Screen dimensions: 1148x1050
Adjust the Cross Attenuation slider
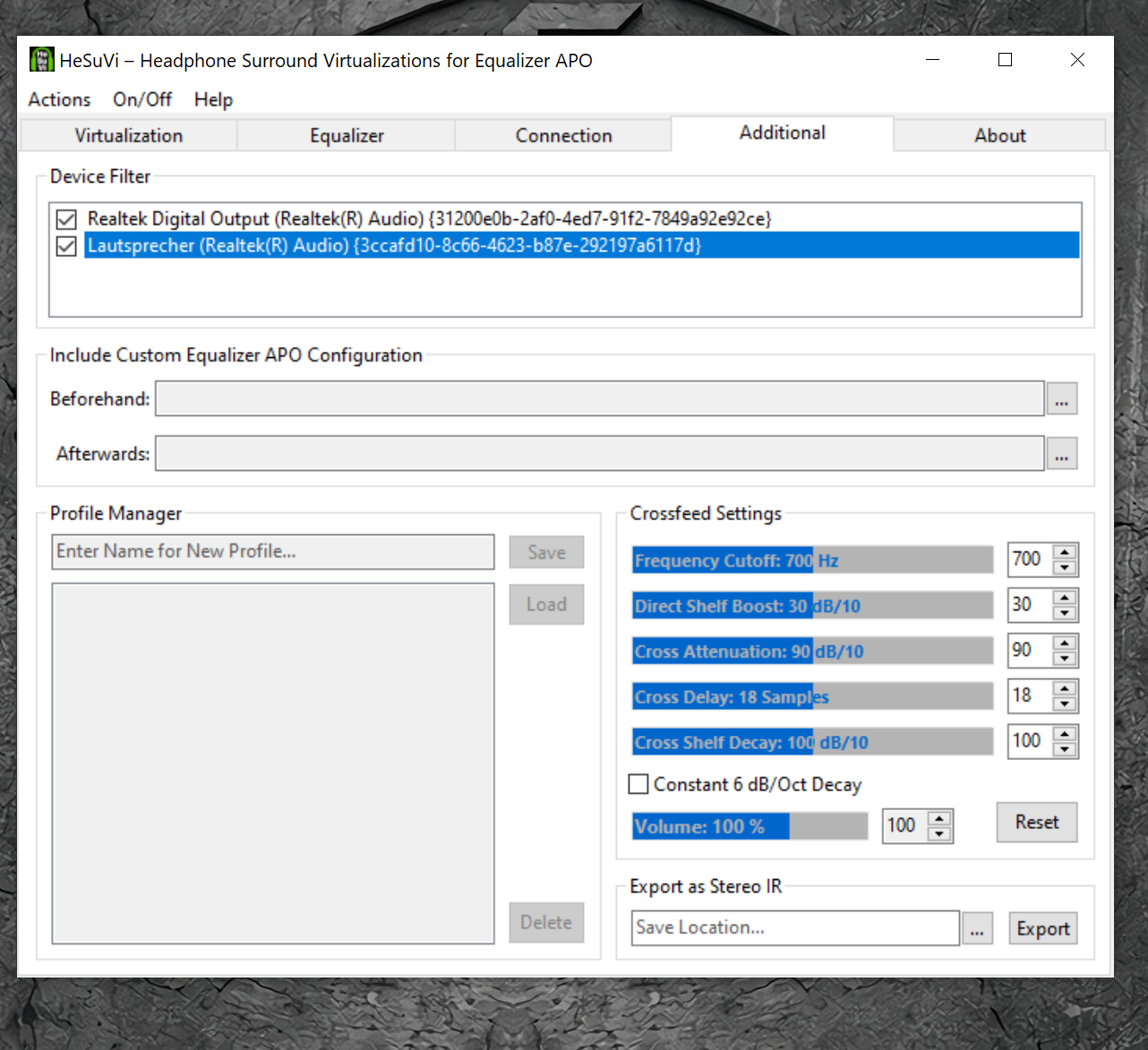[812, 651]
